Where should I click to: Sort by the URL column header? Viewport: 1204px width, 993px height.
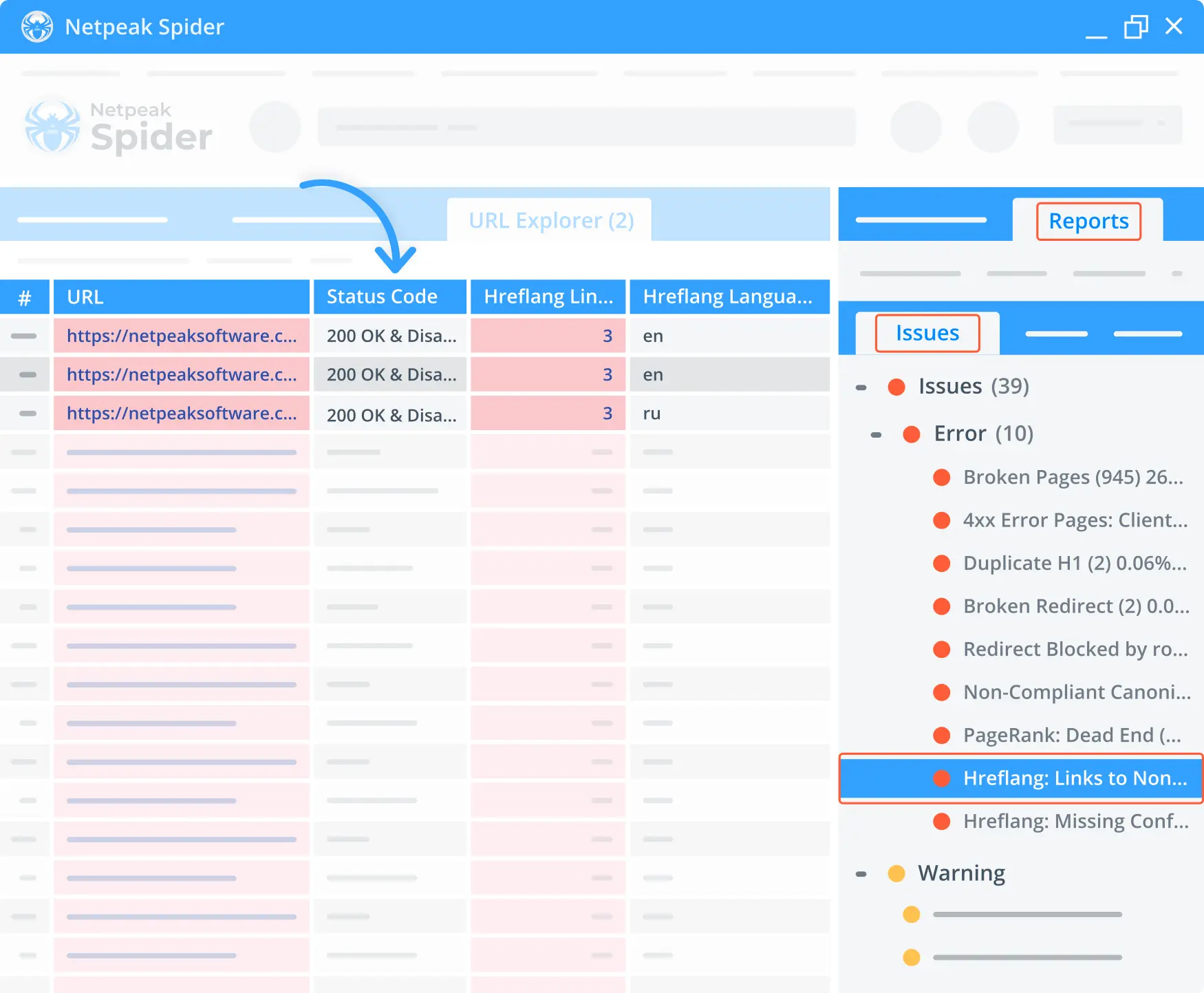tap(182, 297)
